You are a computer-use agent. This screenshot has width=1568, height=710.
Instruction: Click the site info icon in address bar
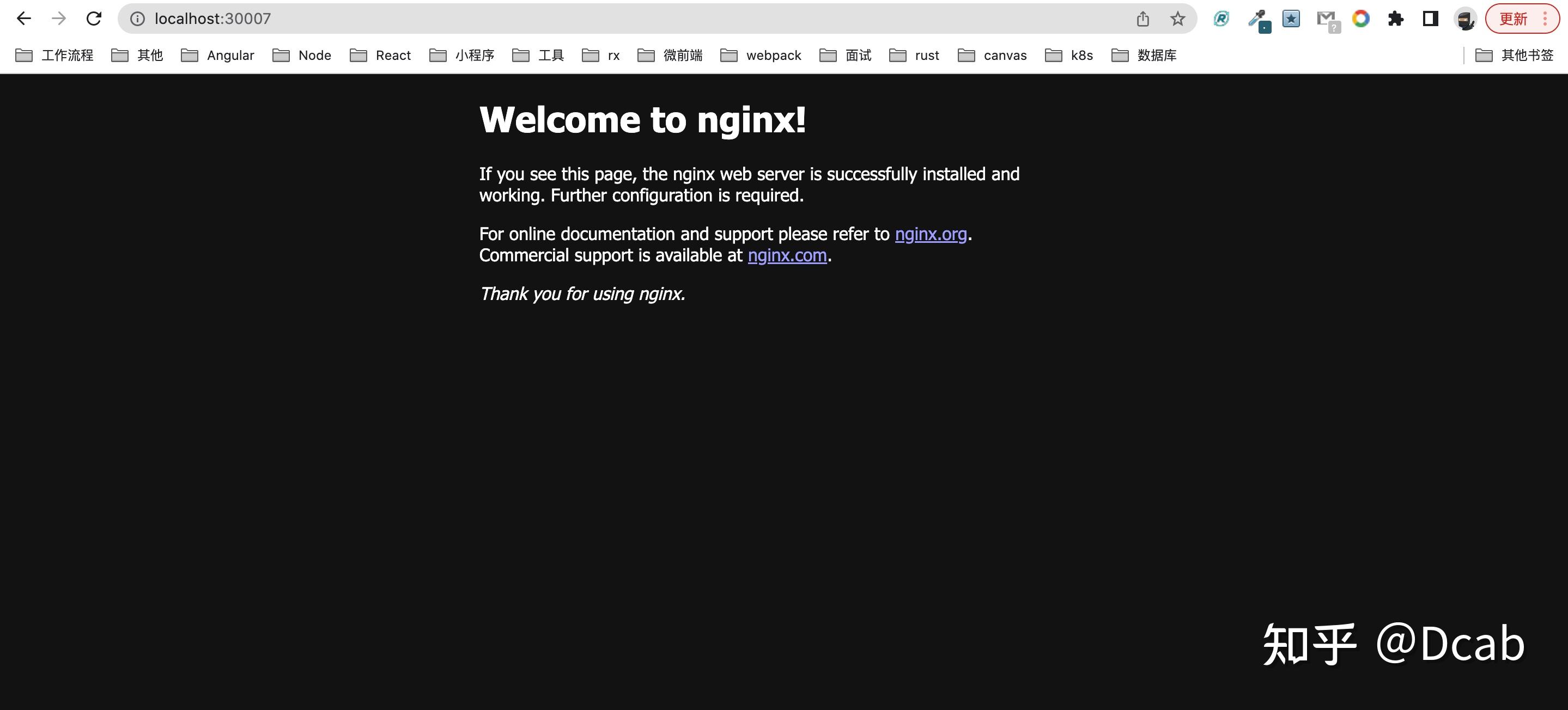click(x=138, y=19)
